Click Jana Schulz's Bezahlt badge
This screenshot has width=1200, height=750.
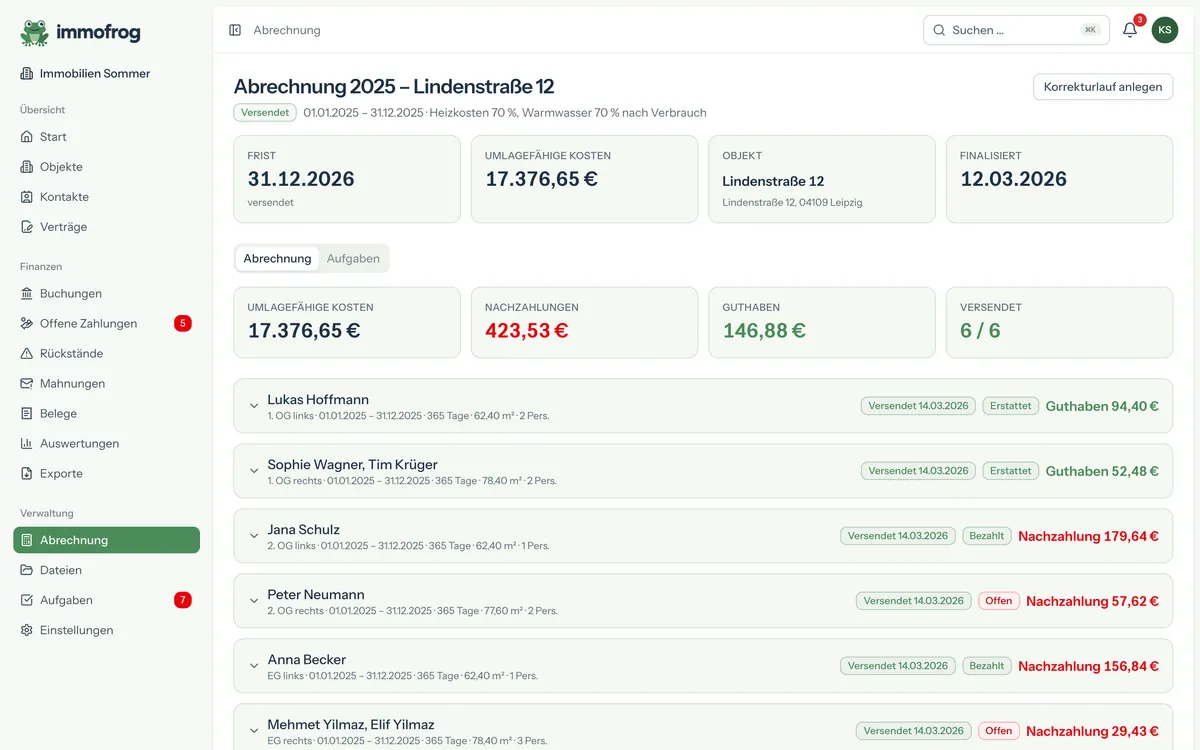click(987, 536)
